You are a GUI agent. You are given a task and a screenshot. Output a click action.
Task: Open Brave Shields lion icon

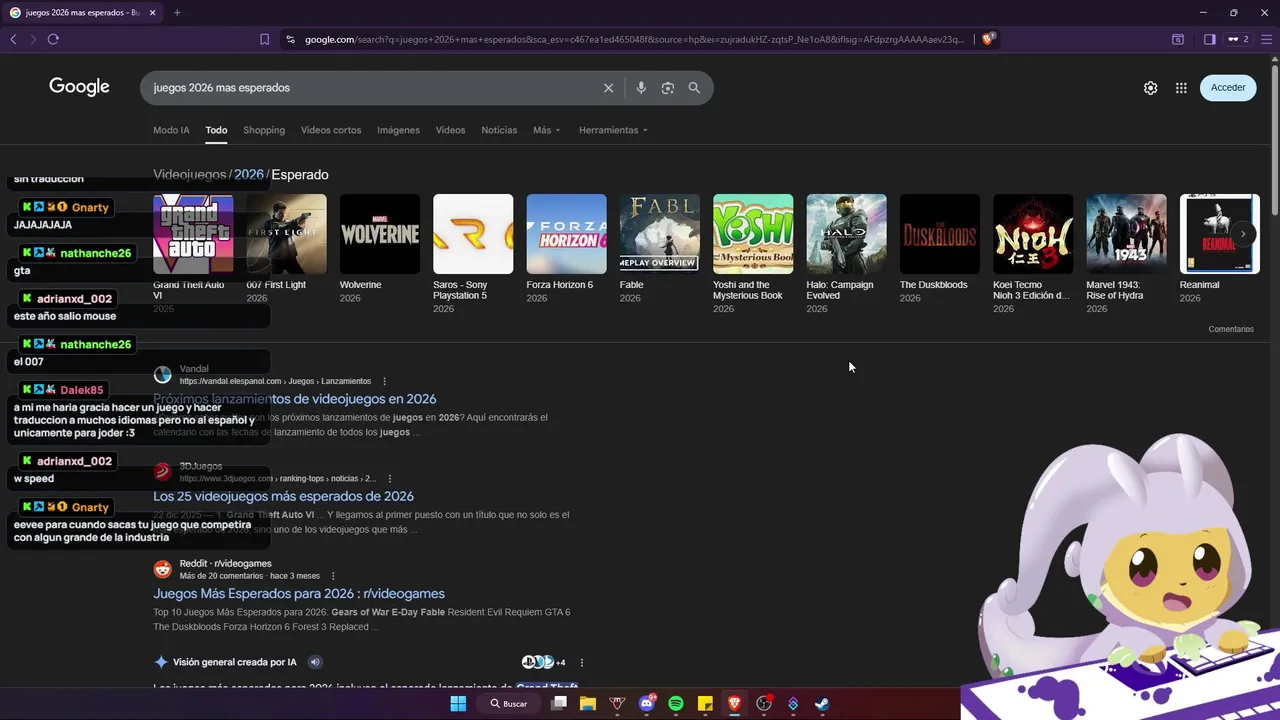point(988,39)
